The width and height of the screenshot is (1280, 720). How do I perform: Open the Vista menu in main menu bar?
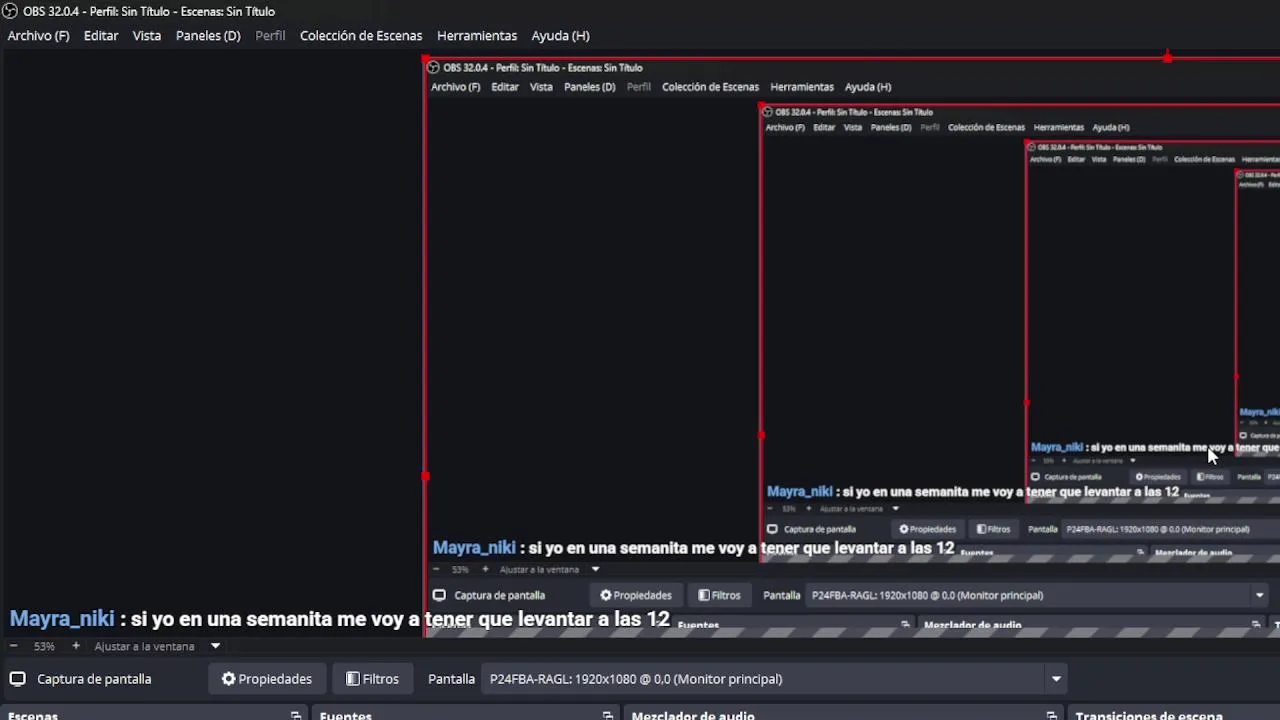pos(147,35)
